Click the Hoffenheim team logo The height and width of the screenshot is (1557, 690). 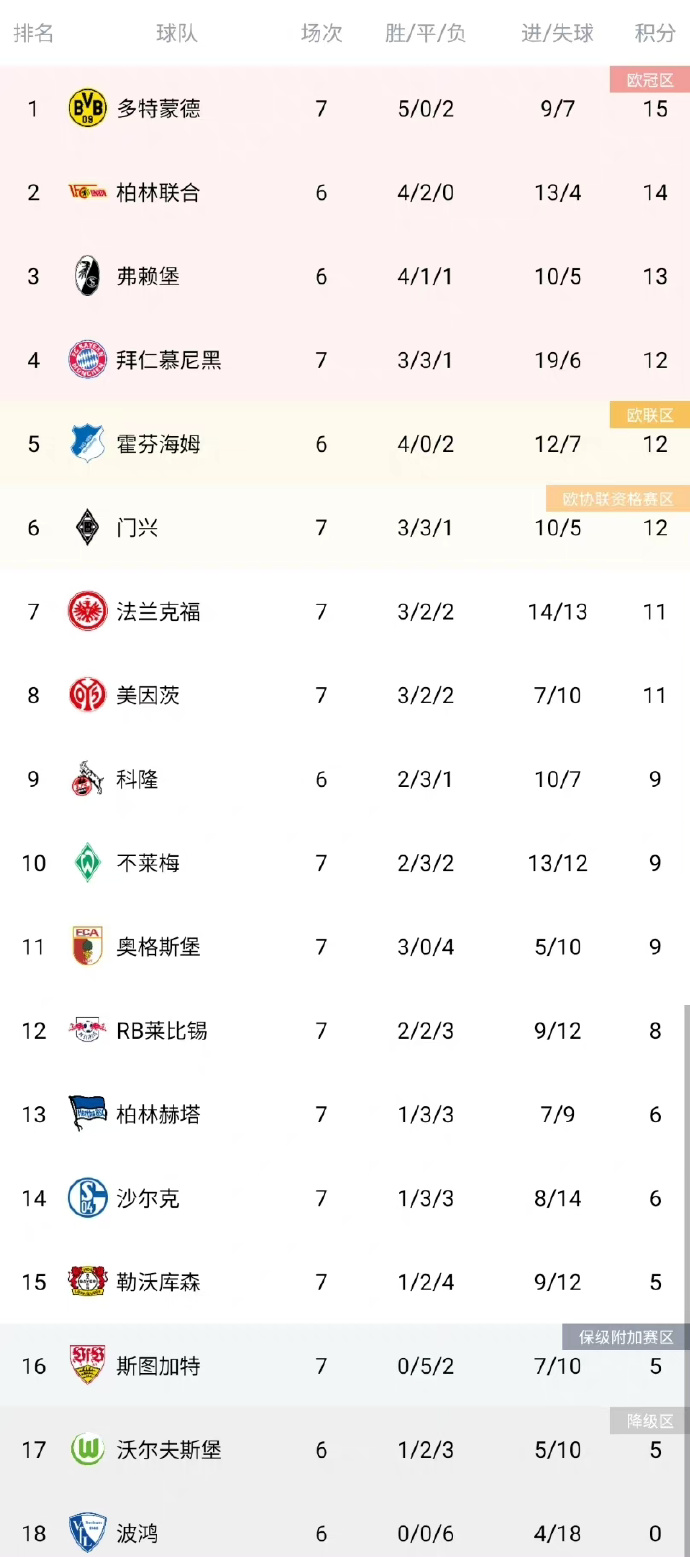87,444
